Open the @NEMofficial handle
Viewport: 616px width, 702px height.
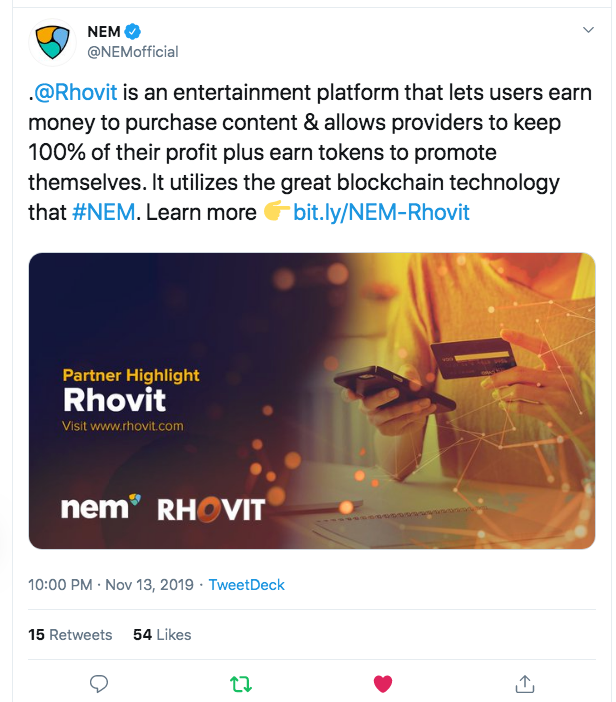133,52
